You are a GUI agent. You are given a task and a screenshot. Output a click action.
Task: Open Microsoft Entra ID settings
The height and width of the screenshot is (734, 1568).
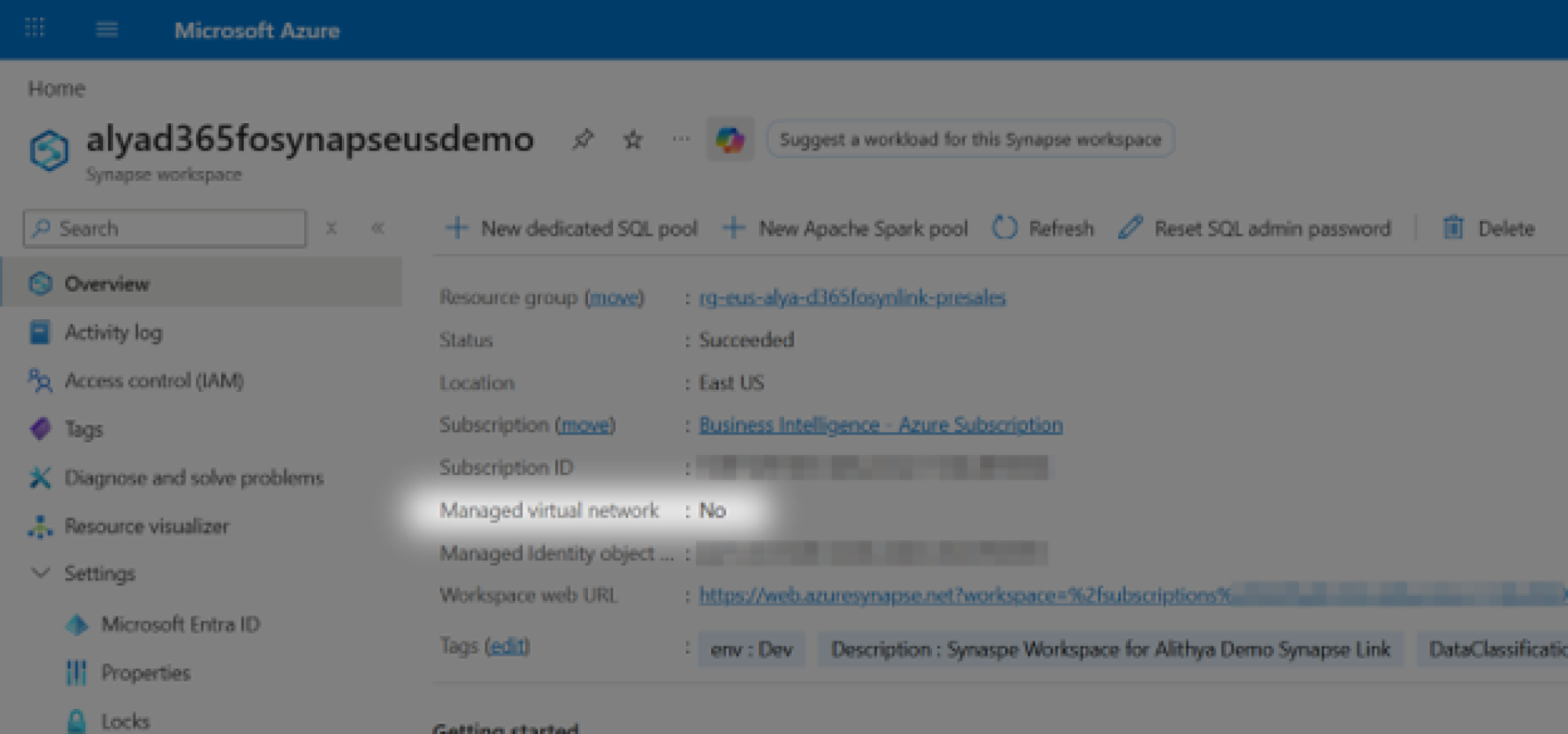180,624
